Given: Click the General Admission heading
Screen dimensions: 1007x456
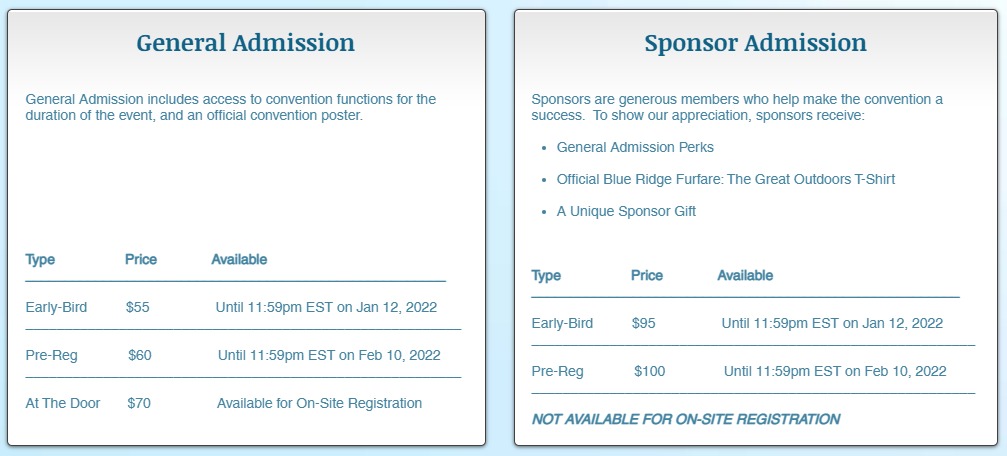Looking at the screenshot, I should click(245, 43).
